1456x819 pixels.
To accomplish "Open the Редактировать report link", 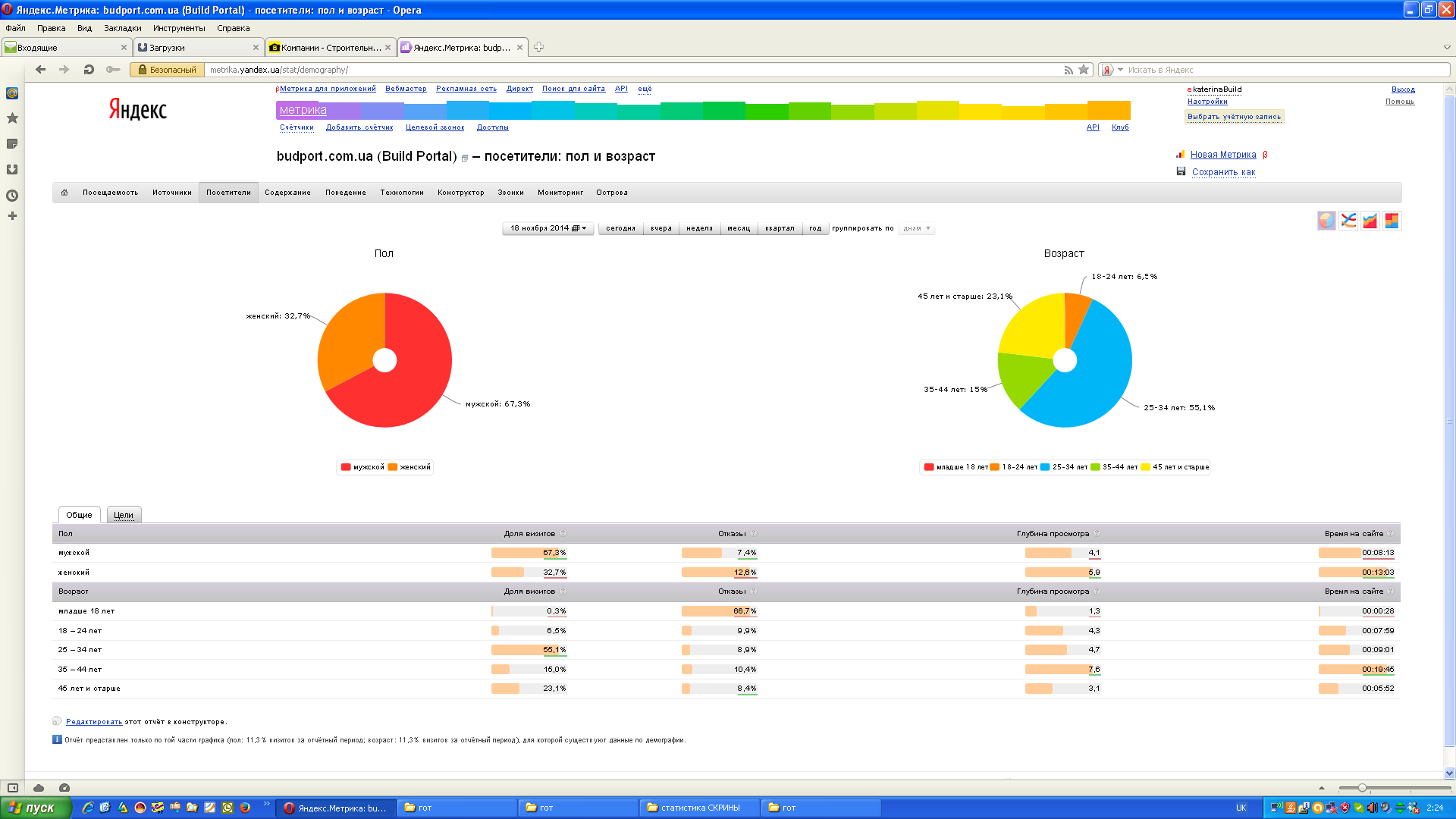I will tap(94, 722).
